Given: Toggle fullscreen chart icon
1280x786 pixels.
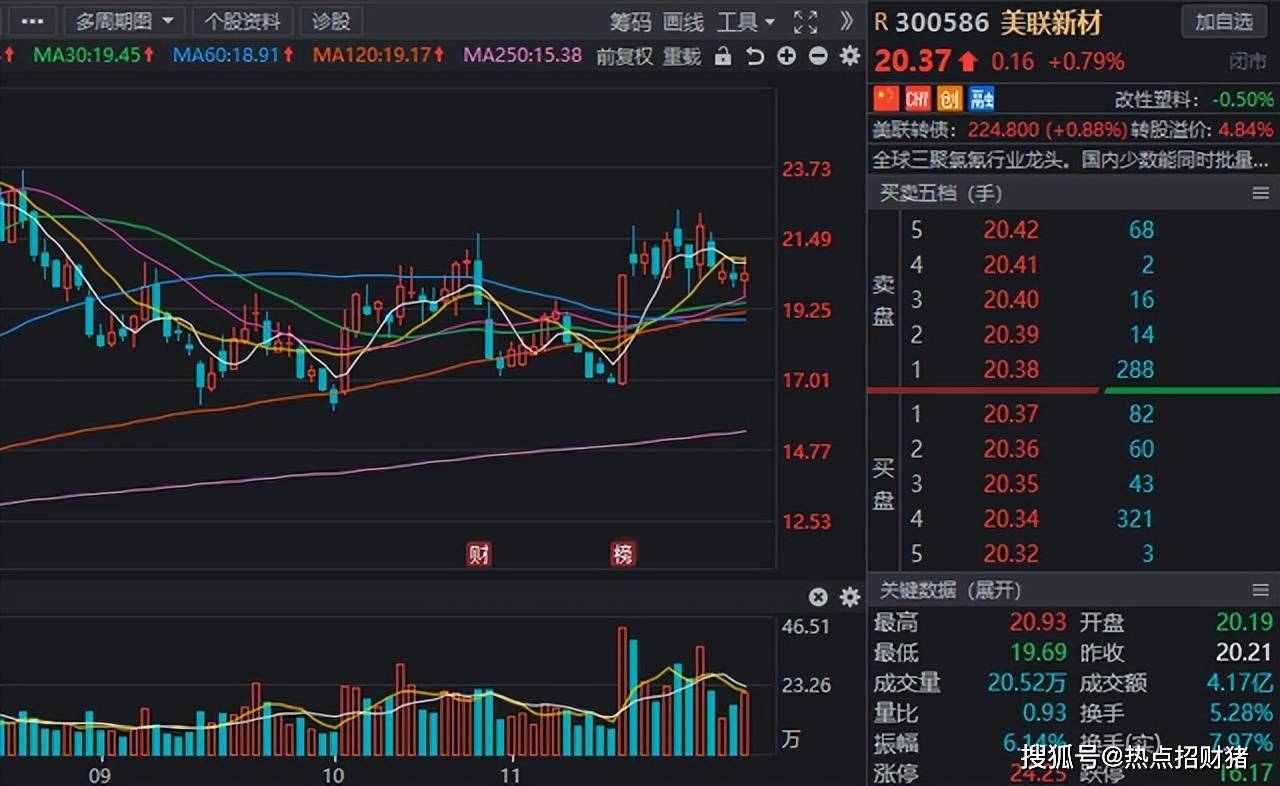Looking at the screenshot, I should point(805,22).
